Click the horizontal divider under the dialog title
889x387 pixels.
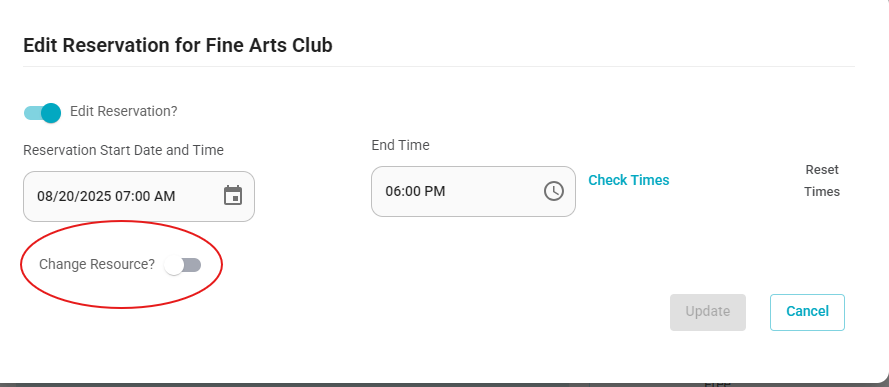[438, 66]
